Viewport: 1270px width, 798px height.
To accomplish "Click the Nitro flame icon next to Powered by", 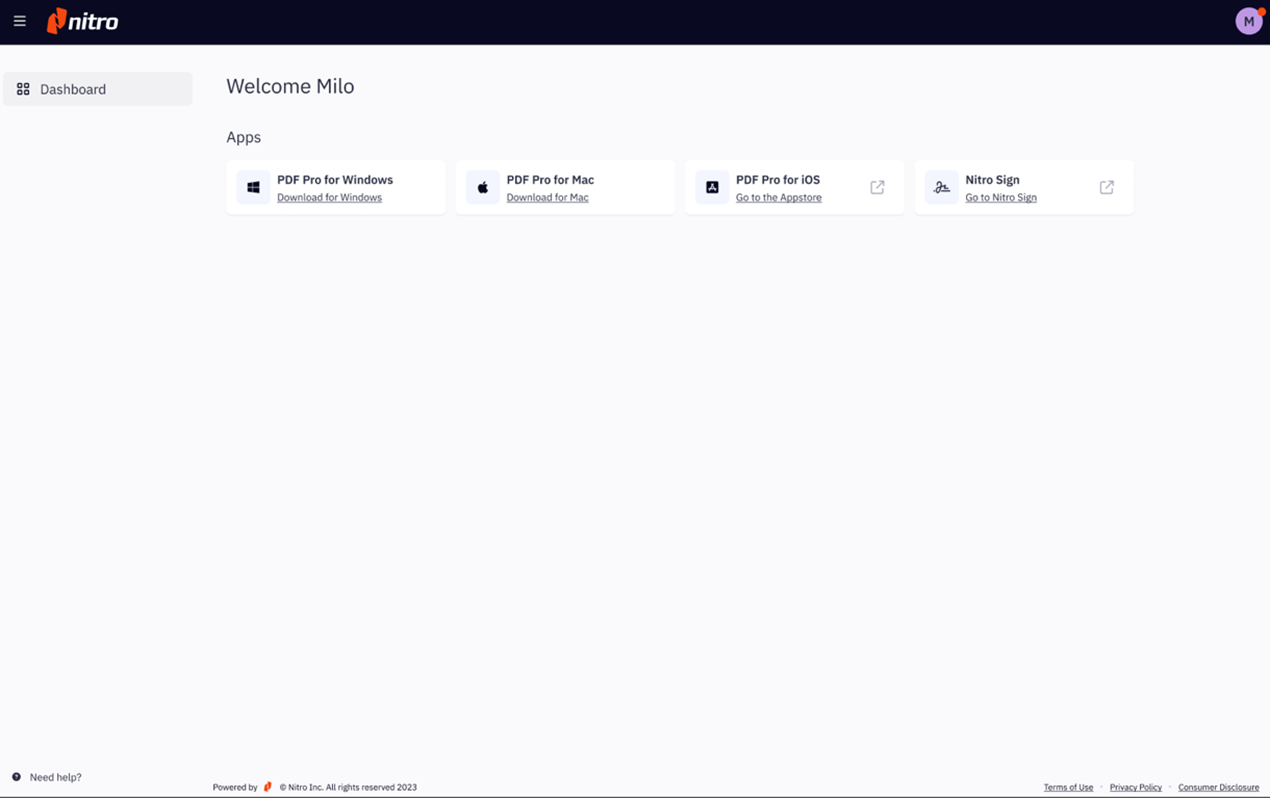I will (x=267, y=786).
